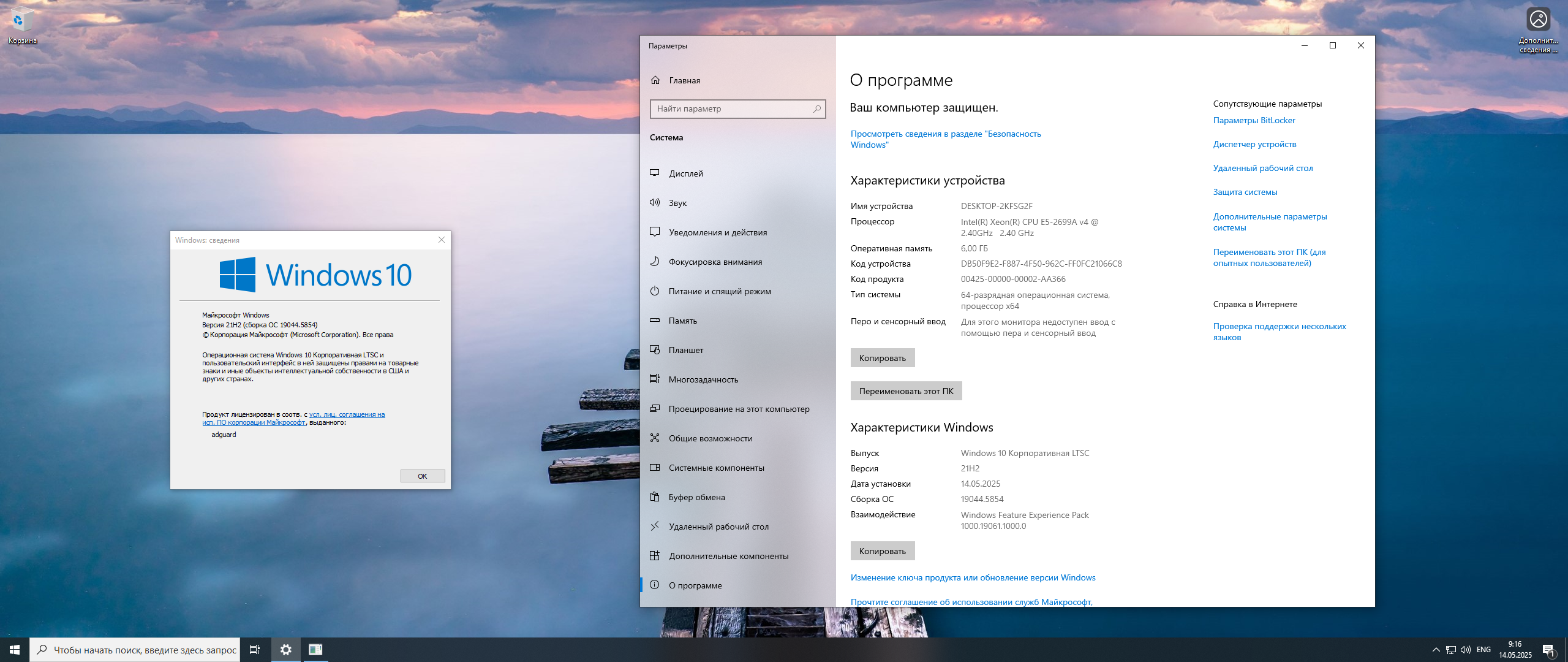The width and height of the screenshot is (1568, 662).
Task: Click OK in Windows: сведения dialog
Action: point(423,476)
